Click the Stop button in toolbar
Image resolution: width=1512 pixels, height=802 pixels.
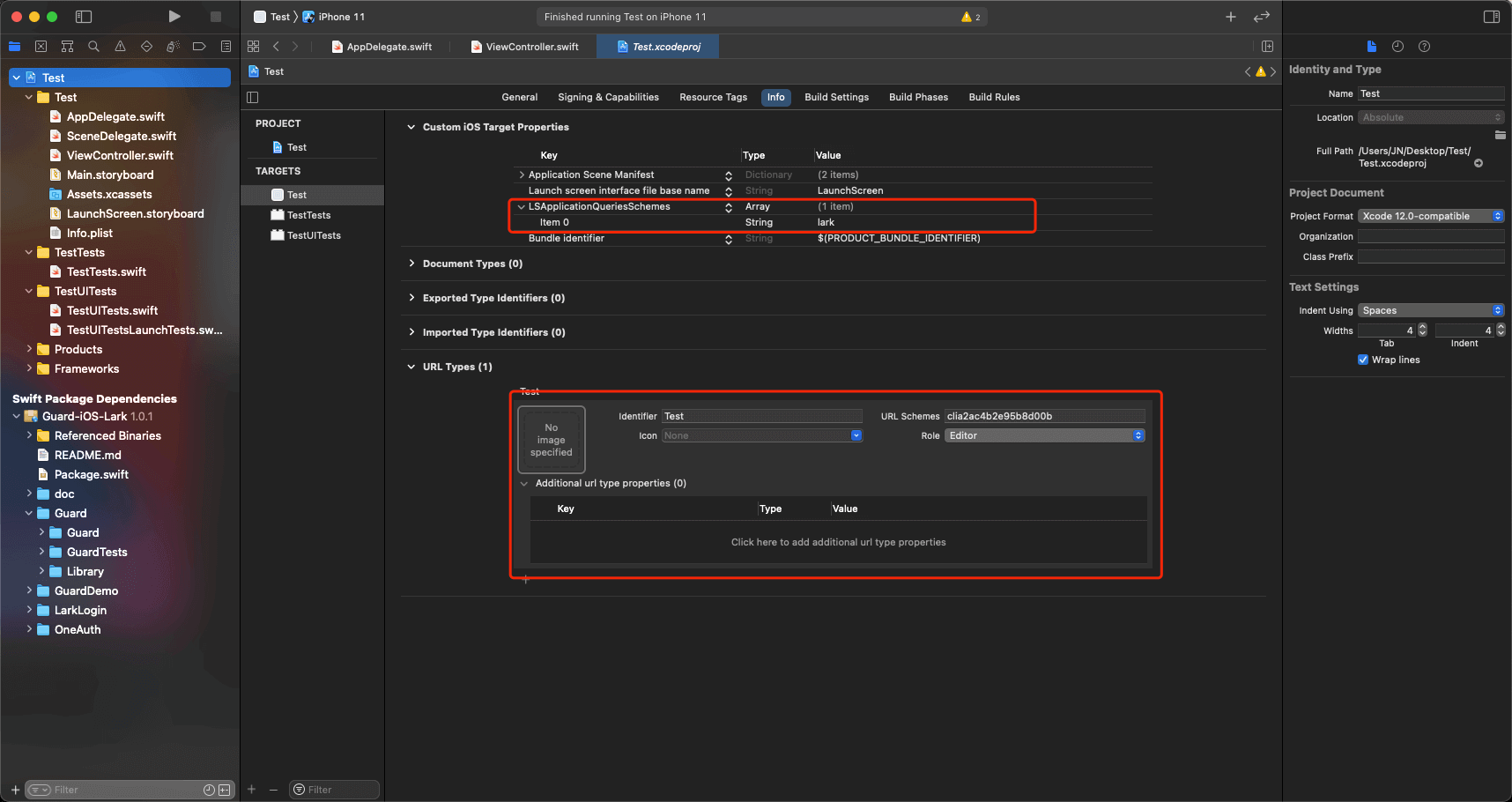(x=215, y=17)
